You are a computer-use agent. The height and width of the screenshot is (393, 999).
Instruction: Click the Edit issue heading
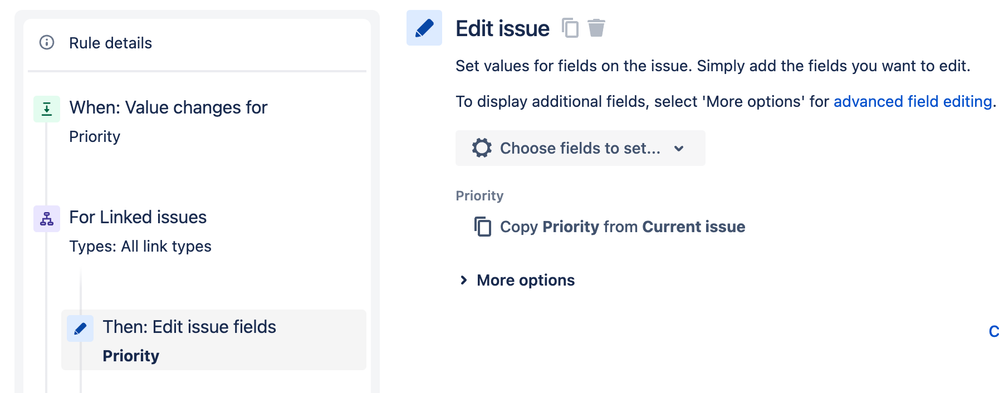point(503,29)
